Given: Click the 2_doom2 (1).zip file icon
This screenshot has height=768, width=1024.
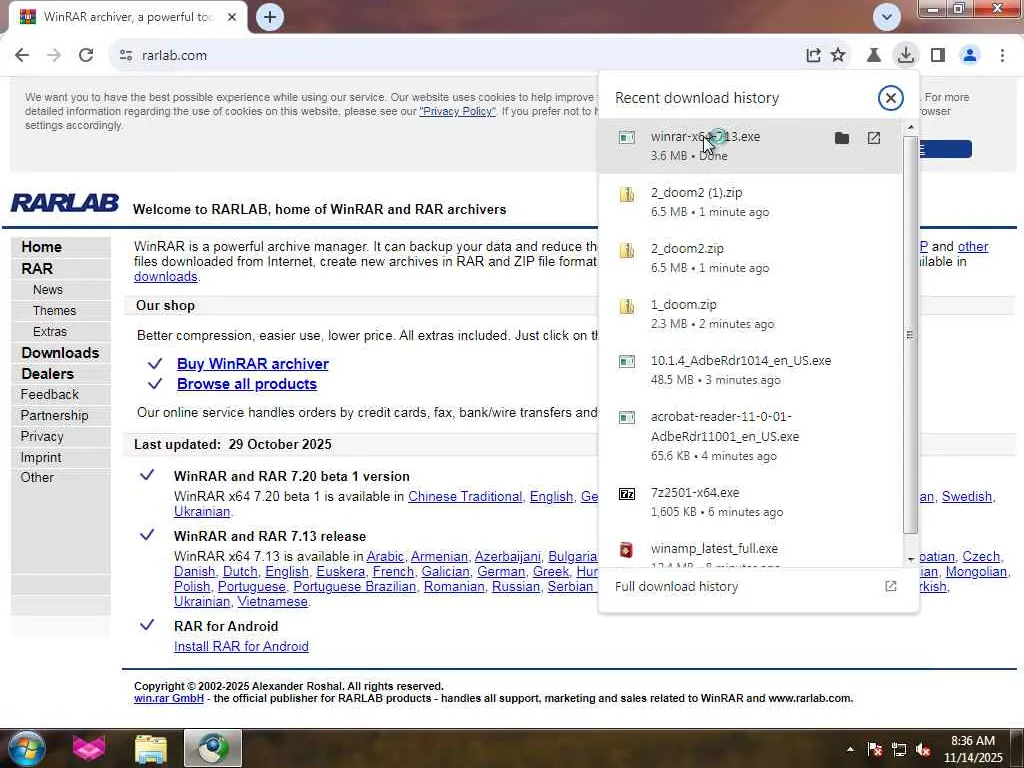Looking at the screenshot, I should [x=627, y=194].
